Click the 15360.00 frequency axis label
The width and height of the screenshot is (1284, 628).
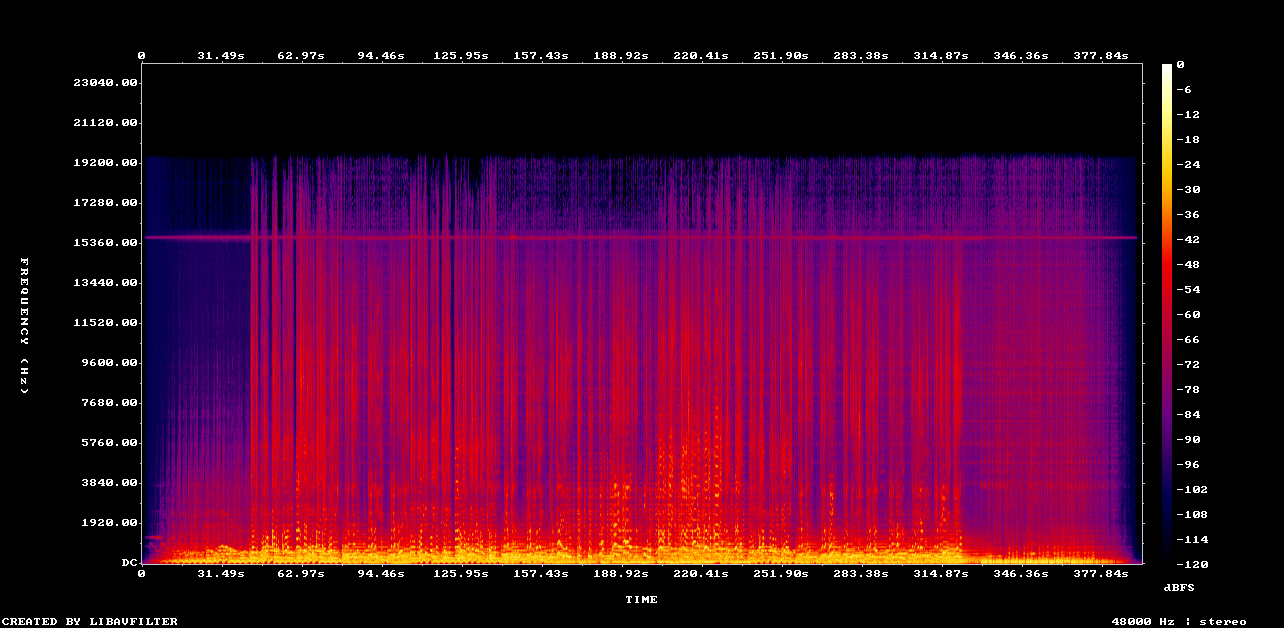click(x=105, y=243)
